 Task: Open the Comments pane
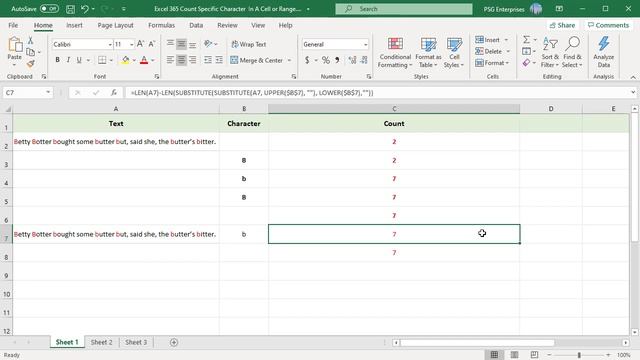608,25
